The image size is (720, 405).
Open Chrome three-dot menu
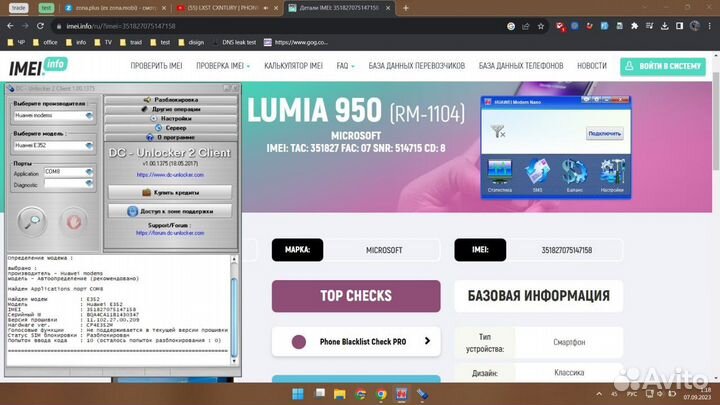pos(710,26)
